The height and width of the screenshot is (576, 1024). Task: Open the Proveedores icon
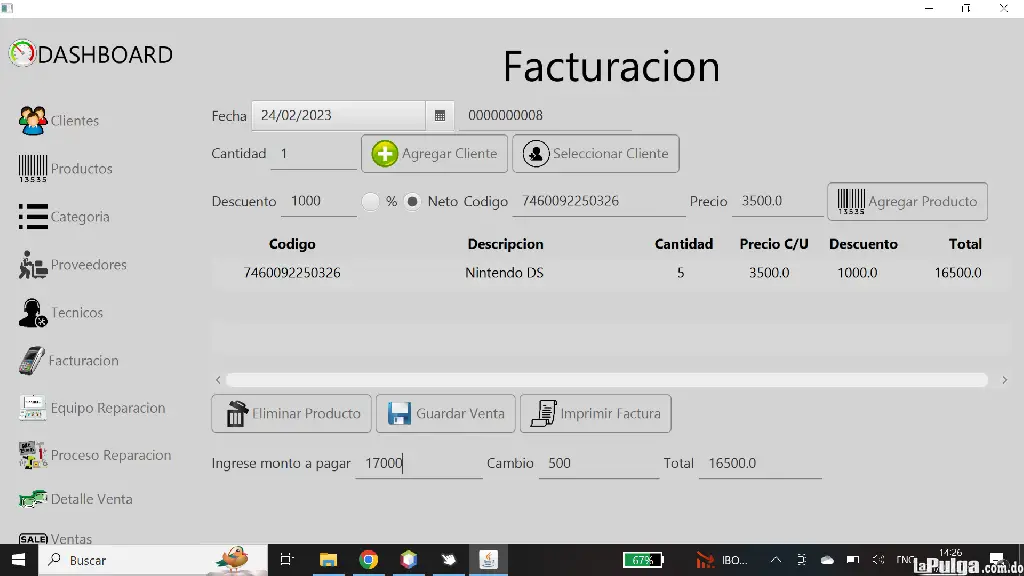33,264
